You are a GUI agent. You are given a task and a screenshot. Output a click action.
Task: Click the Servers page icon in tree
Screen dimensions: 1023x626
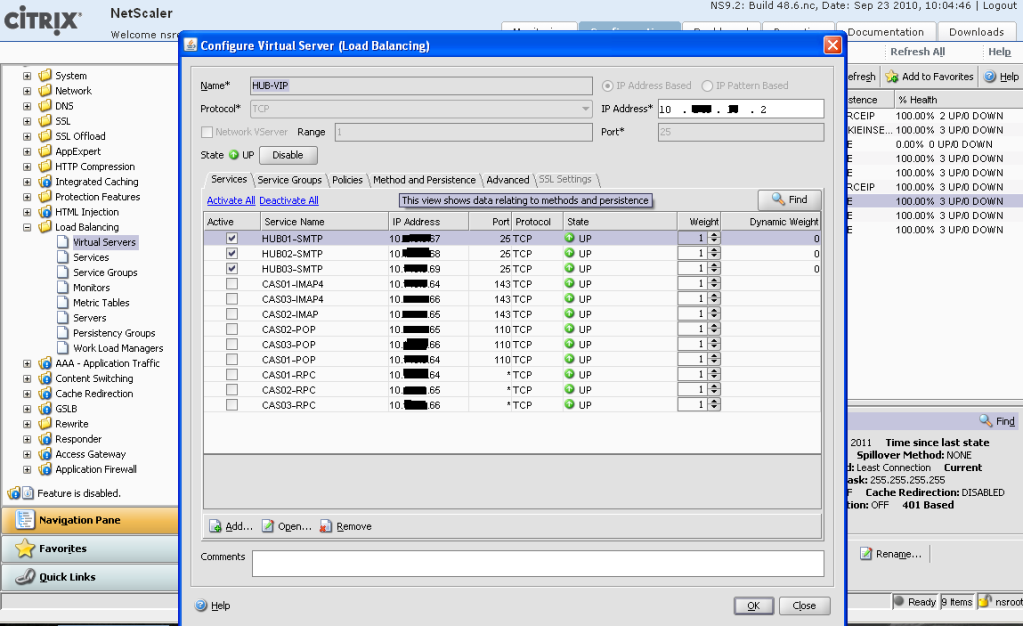(x=63, y=318)
